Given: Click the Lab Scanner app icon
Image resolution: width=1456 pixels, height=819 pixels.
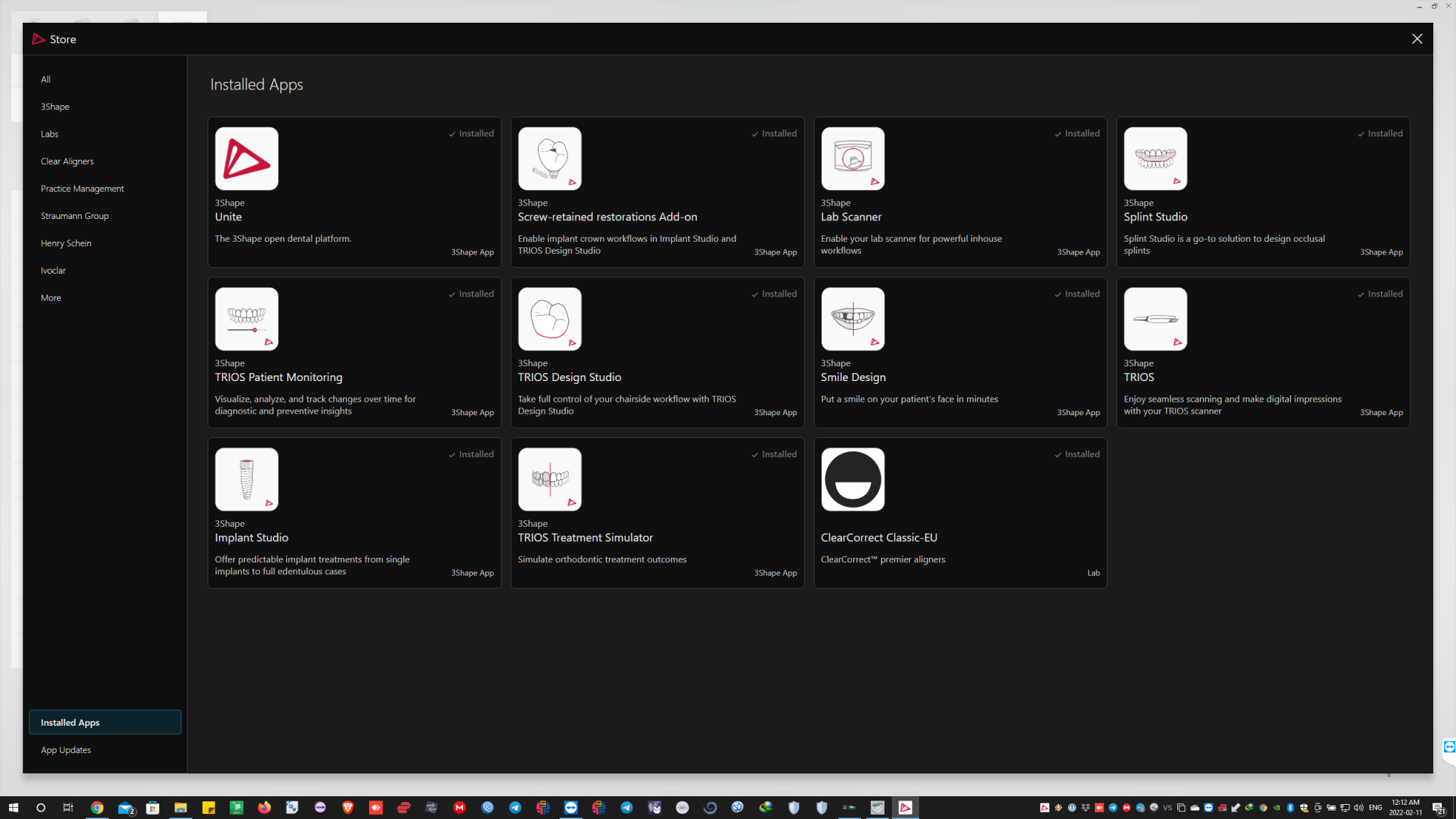Looking at the screenshot, I should point(852,159).
